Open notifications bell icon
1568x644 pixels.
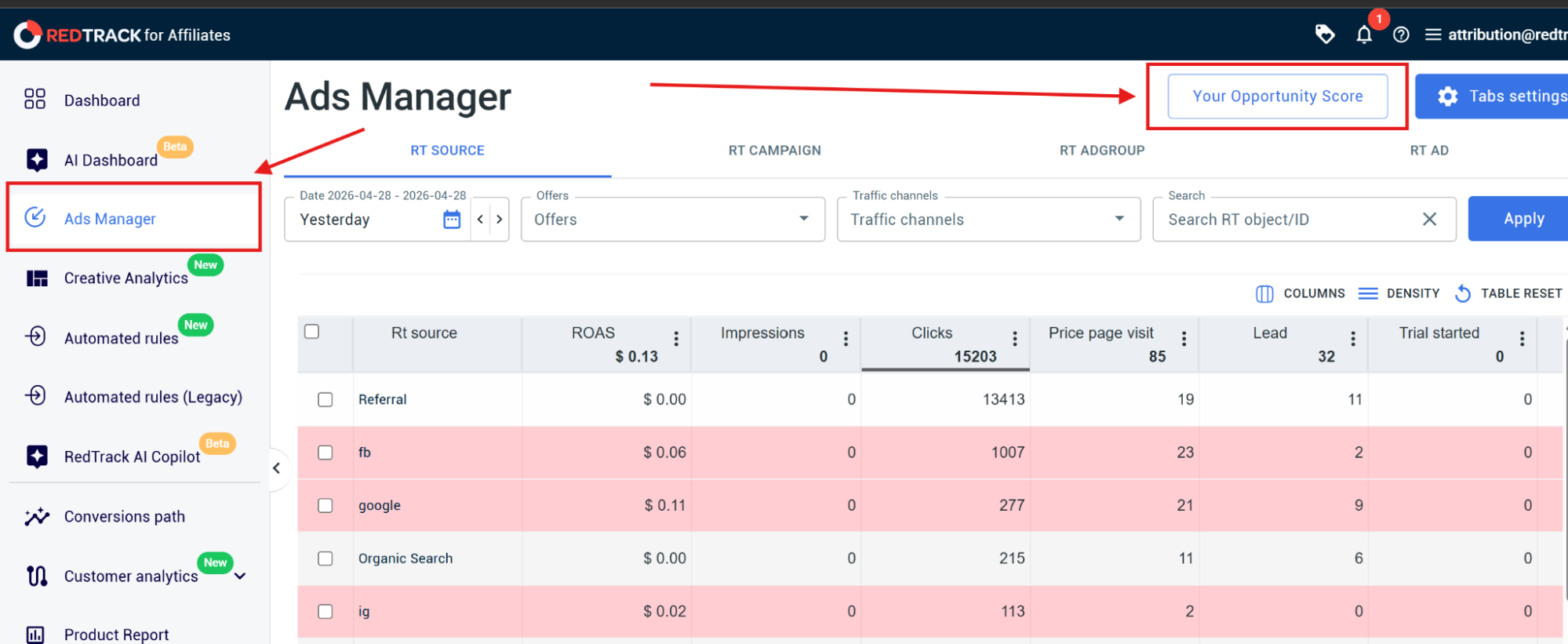coord(1364,35)
